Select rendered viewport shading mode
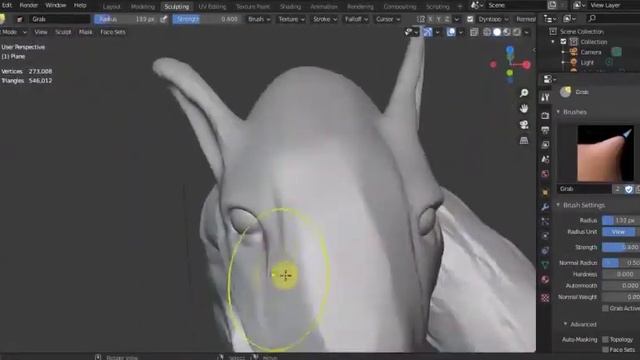This screenshot has height=360, width=640. pos(516,32)
